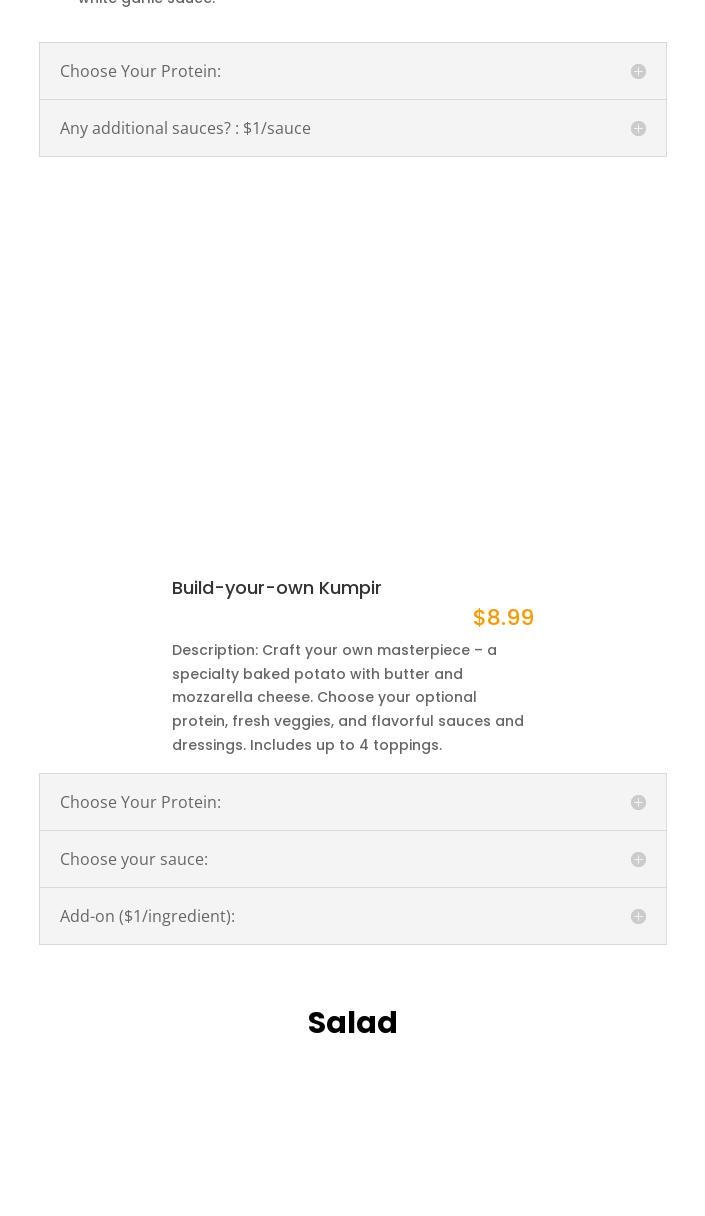705x1216 pixels.
Task: Click the Salad section heading
Action: pyautogui.click(x=352, y=1023)
